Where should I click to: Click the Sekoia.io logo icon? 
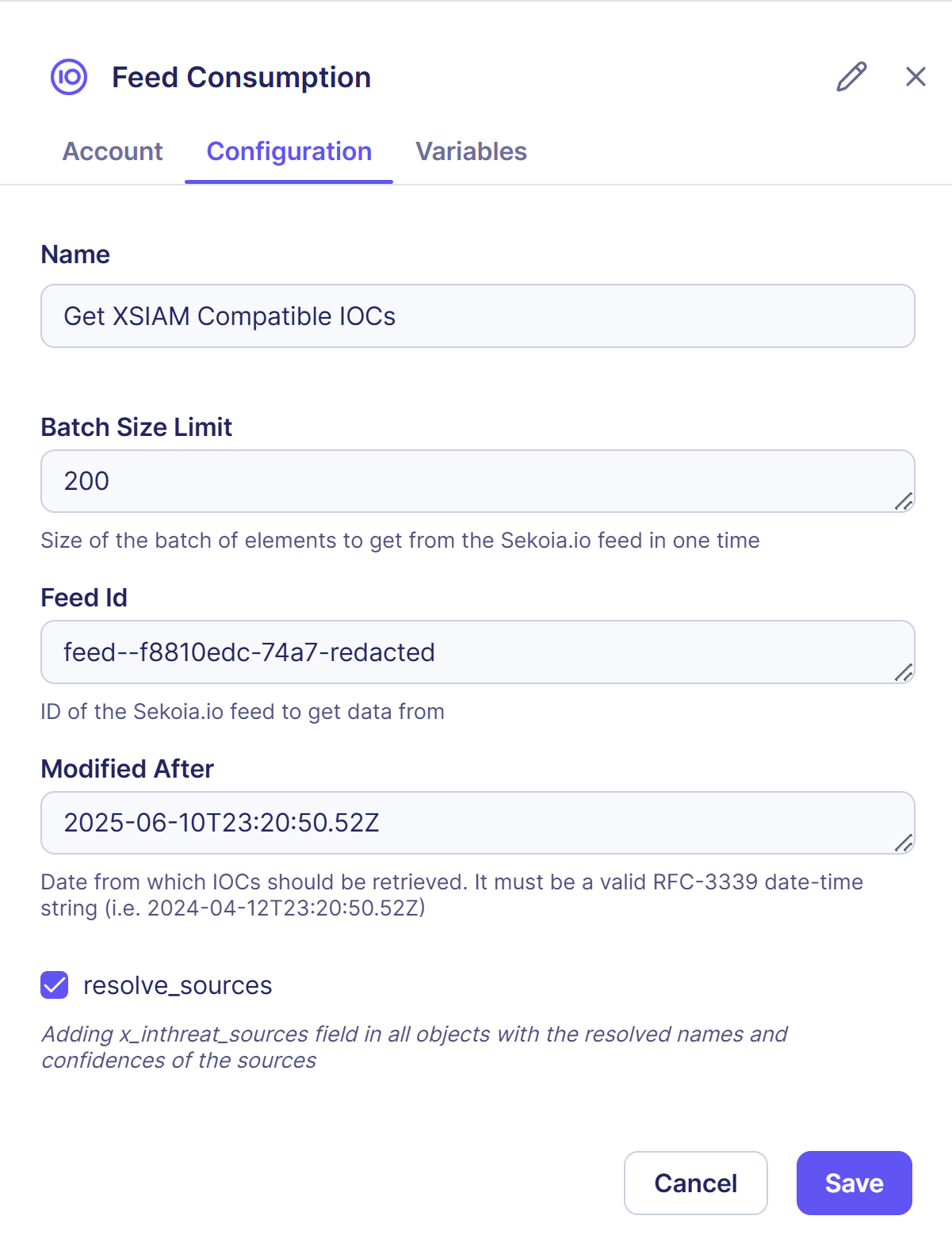[x=70, y=77]
